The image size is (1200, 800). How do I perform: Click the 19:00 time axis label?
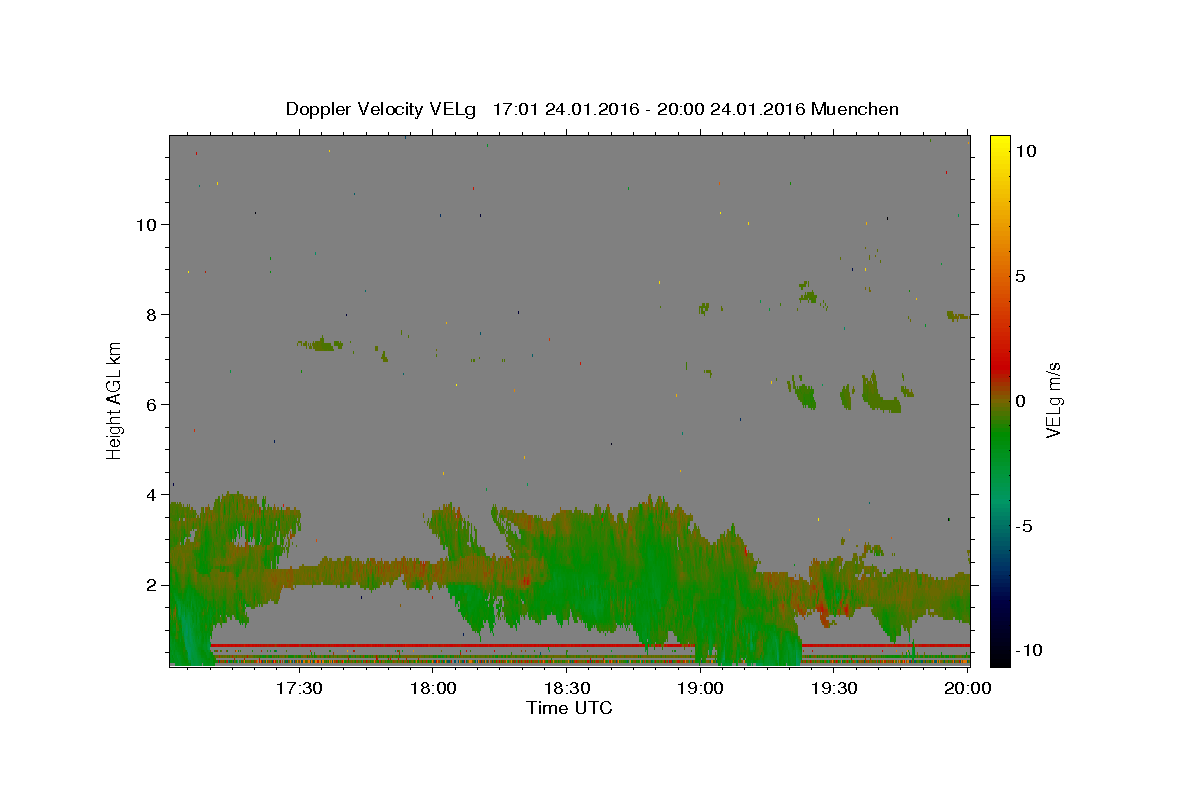701,688
